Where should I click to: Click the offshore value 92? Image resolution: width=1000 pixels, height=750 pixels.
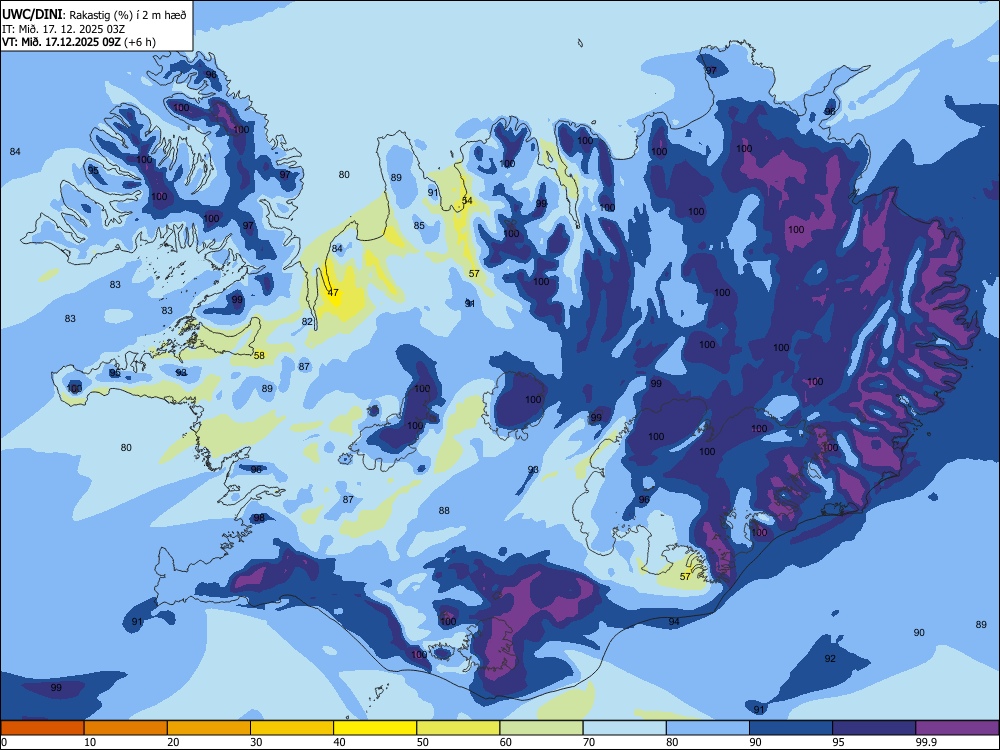(830, 658)
